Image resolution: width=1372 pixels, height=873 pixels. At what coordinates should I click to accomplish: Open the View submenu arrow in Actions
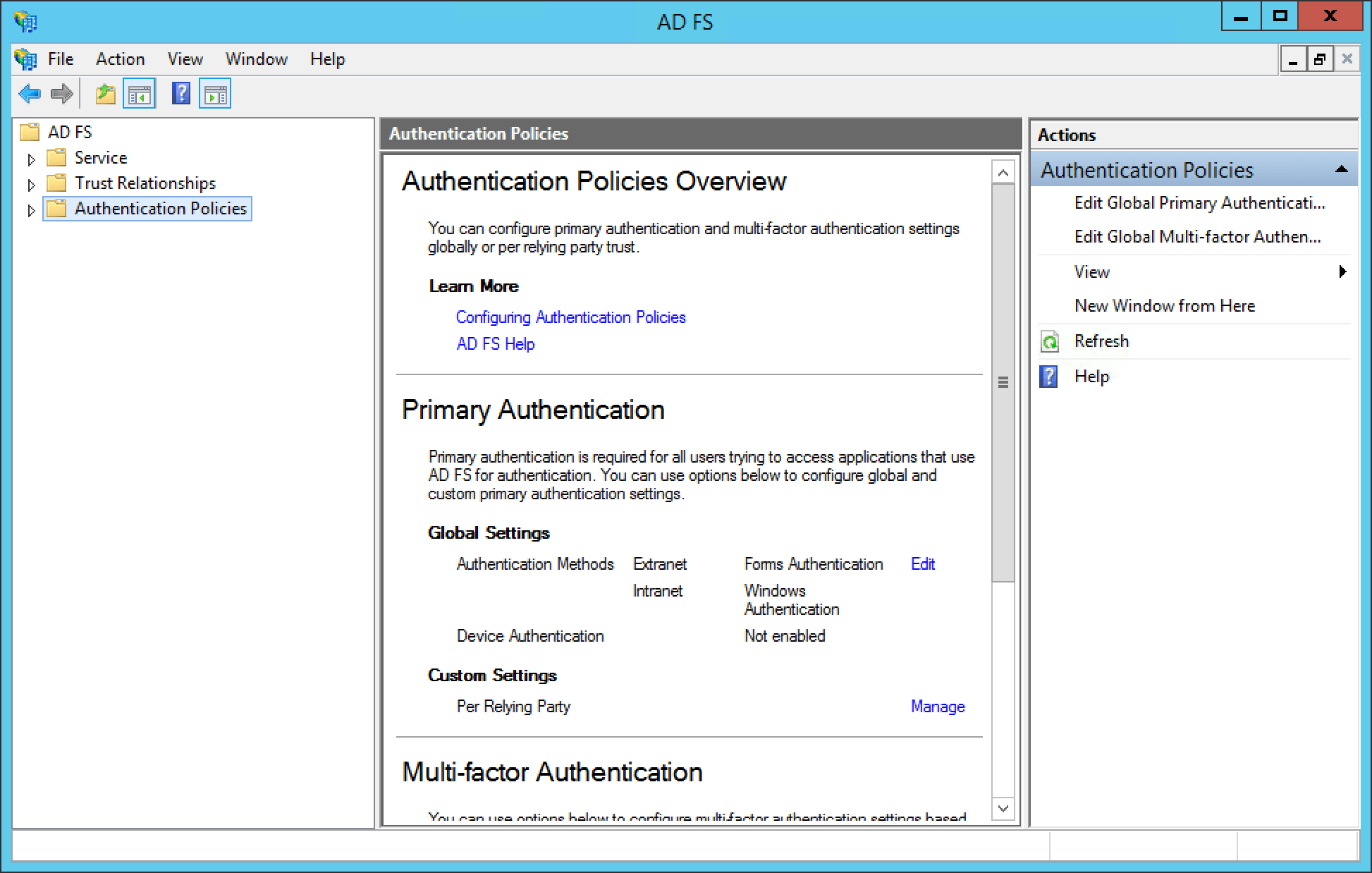click(x=1343, y=271)
